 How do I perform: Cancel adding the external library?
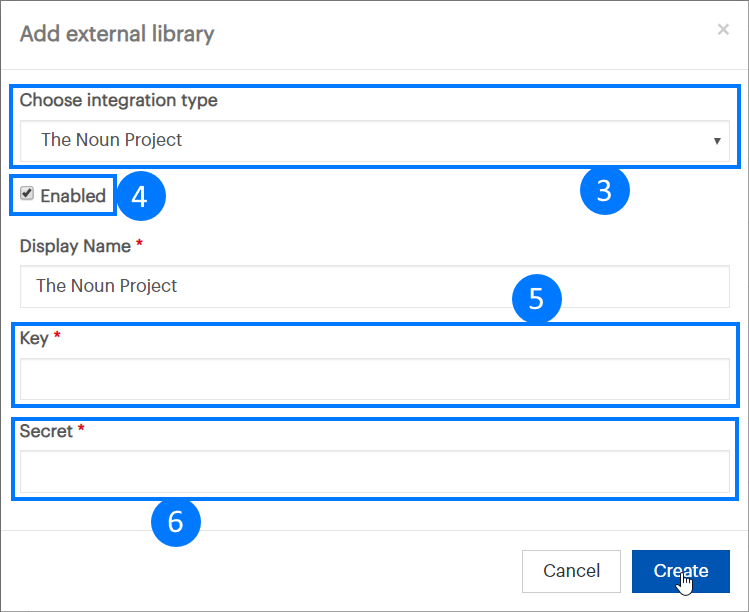pyautogui.click(x=571, y=571)
